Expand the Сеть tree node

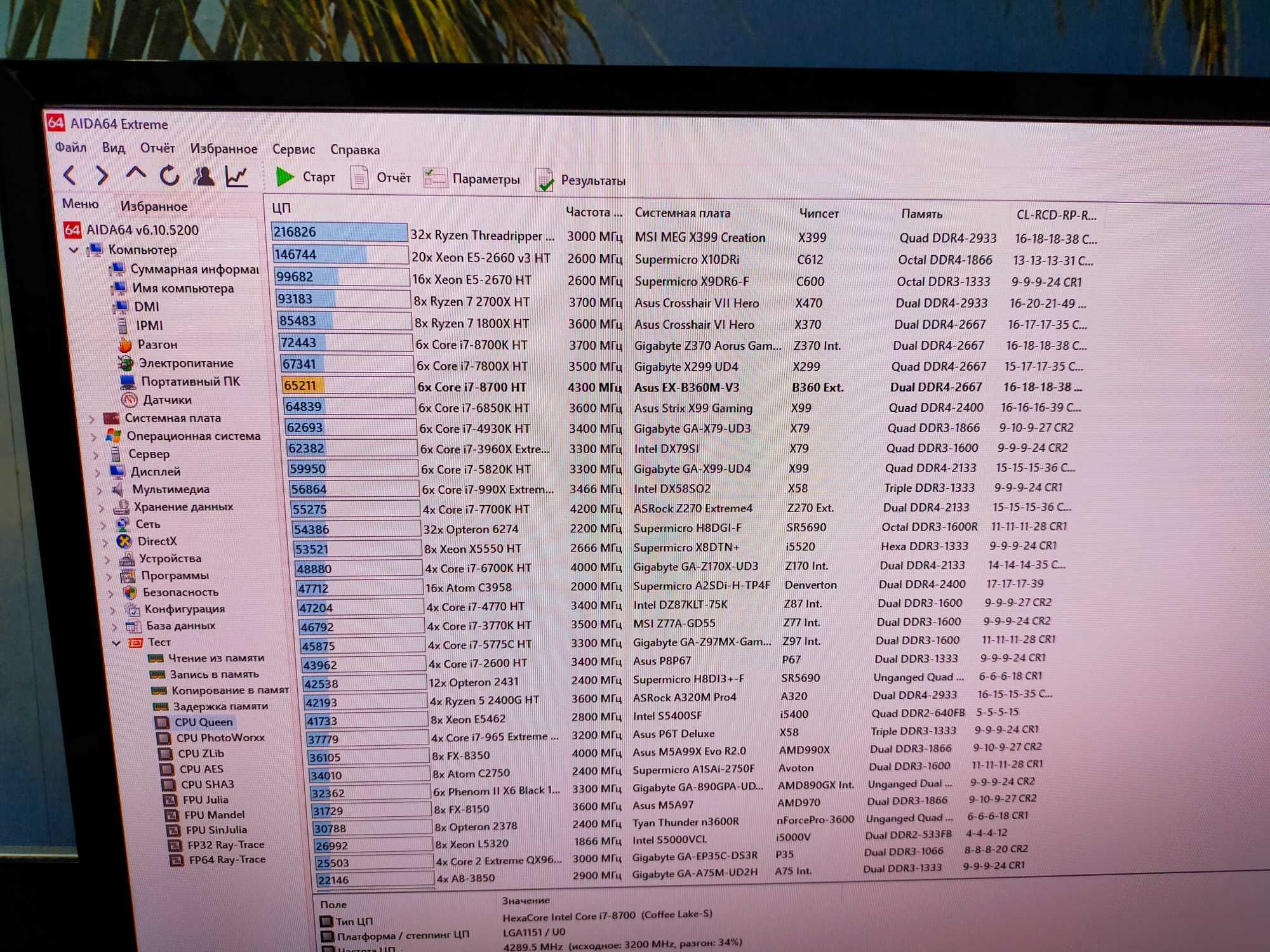pos(104,525)
